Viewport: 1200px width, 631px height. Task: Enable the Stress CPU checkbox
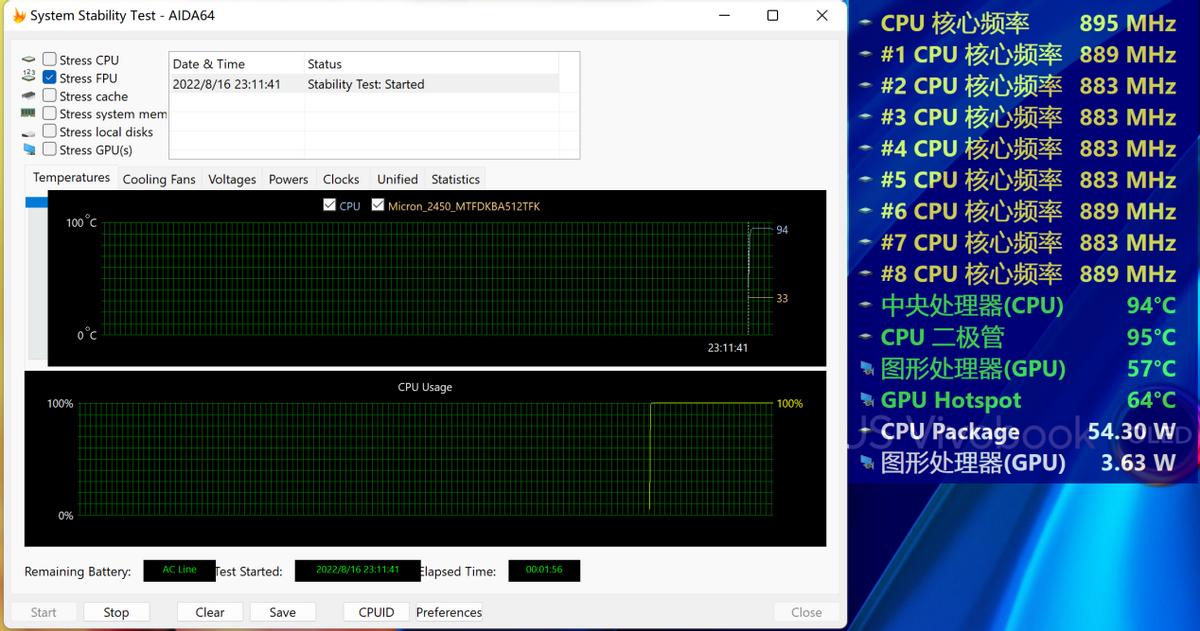click(49, 58)
